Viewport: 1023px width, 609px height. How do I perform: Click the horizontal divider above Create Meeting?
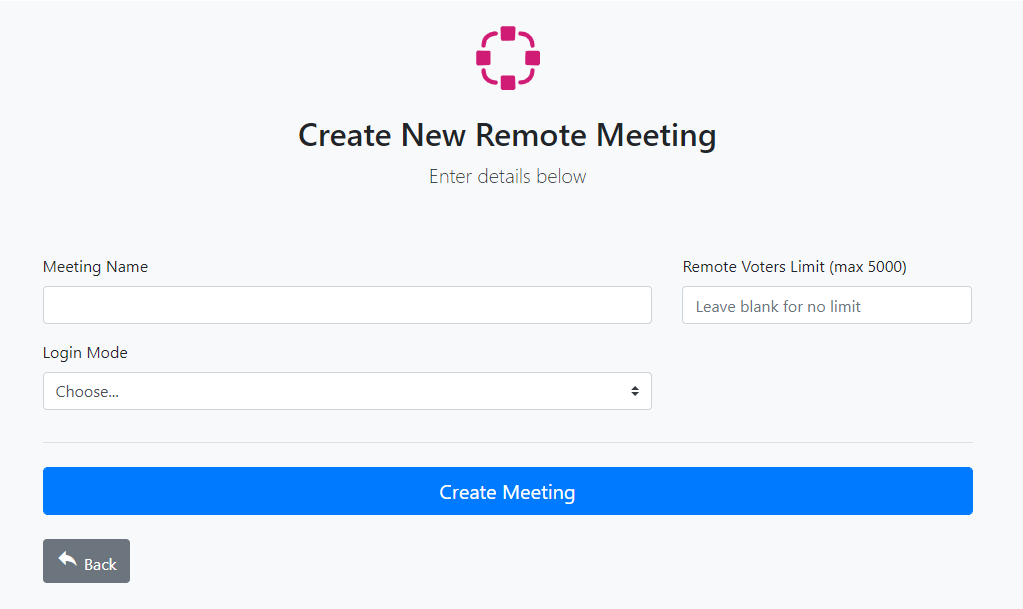(508, 443)
